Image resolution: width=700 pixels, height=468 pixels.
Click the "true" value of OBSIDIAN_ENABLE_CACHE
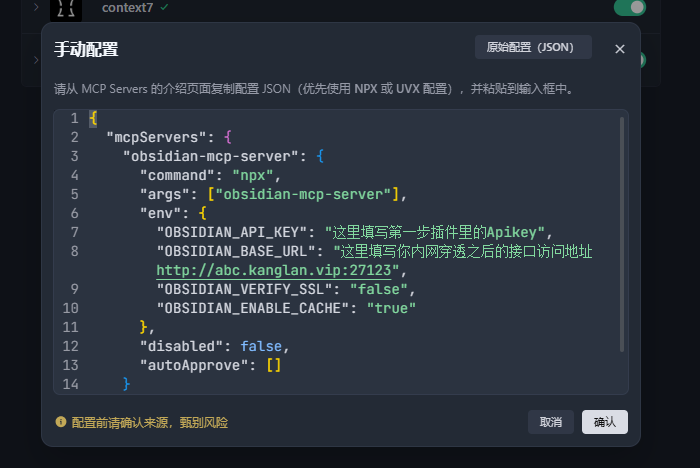(x=391, y=308)
